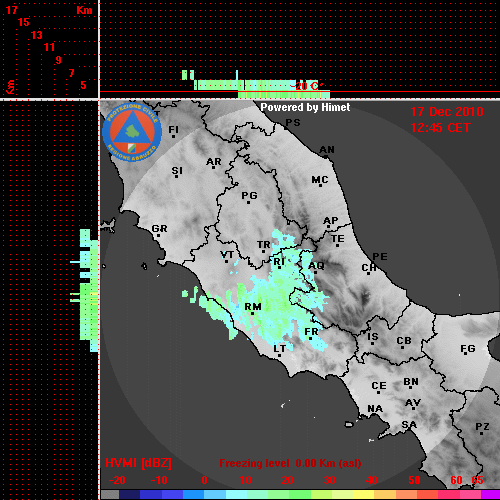Screen dimensions: 500x500
Task: Click the AP city label
Action: point(331,220)
